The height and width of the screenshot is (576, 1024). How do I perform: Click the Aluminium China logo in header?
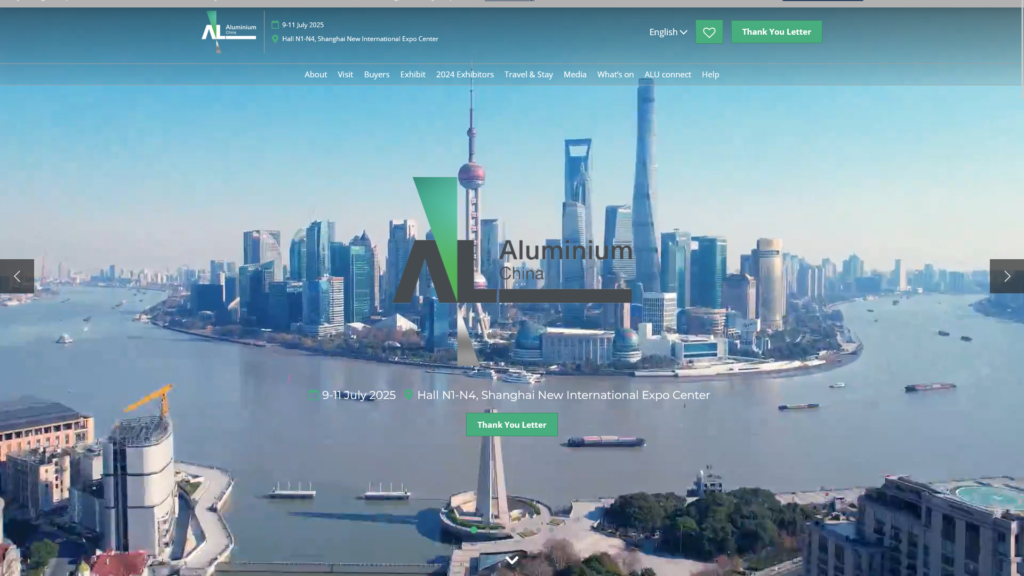tap(229, 31)
